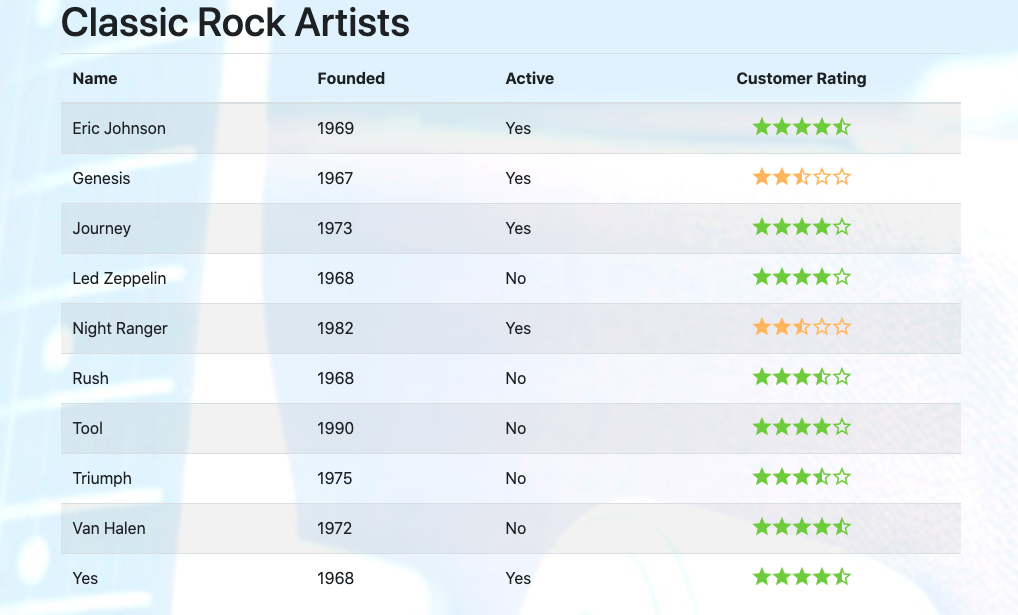Viewport: 1018px width, 615px height.
Task: Click the 1982 founded cell for Night Ranger
Action: (x=335, y=328)
